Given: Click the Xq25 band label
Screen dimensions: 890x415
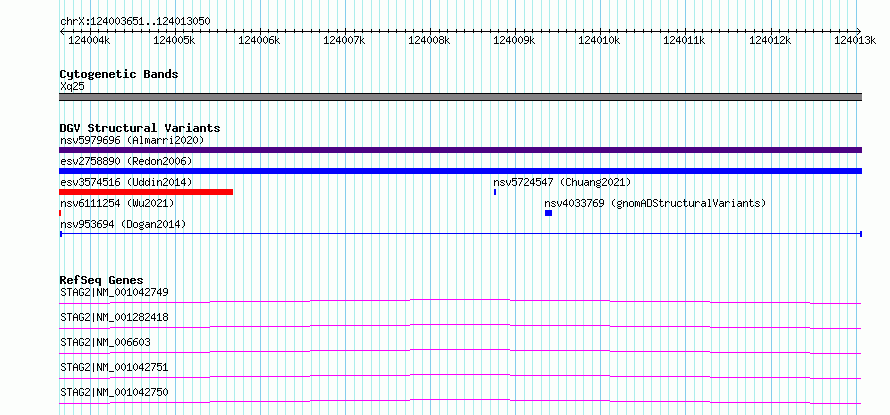Looking at the screenshot, I should pyautogui.click(x=72, y=87).
